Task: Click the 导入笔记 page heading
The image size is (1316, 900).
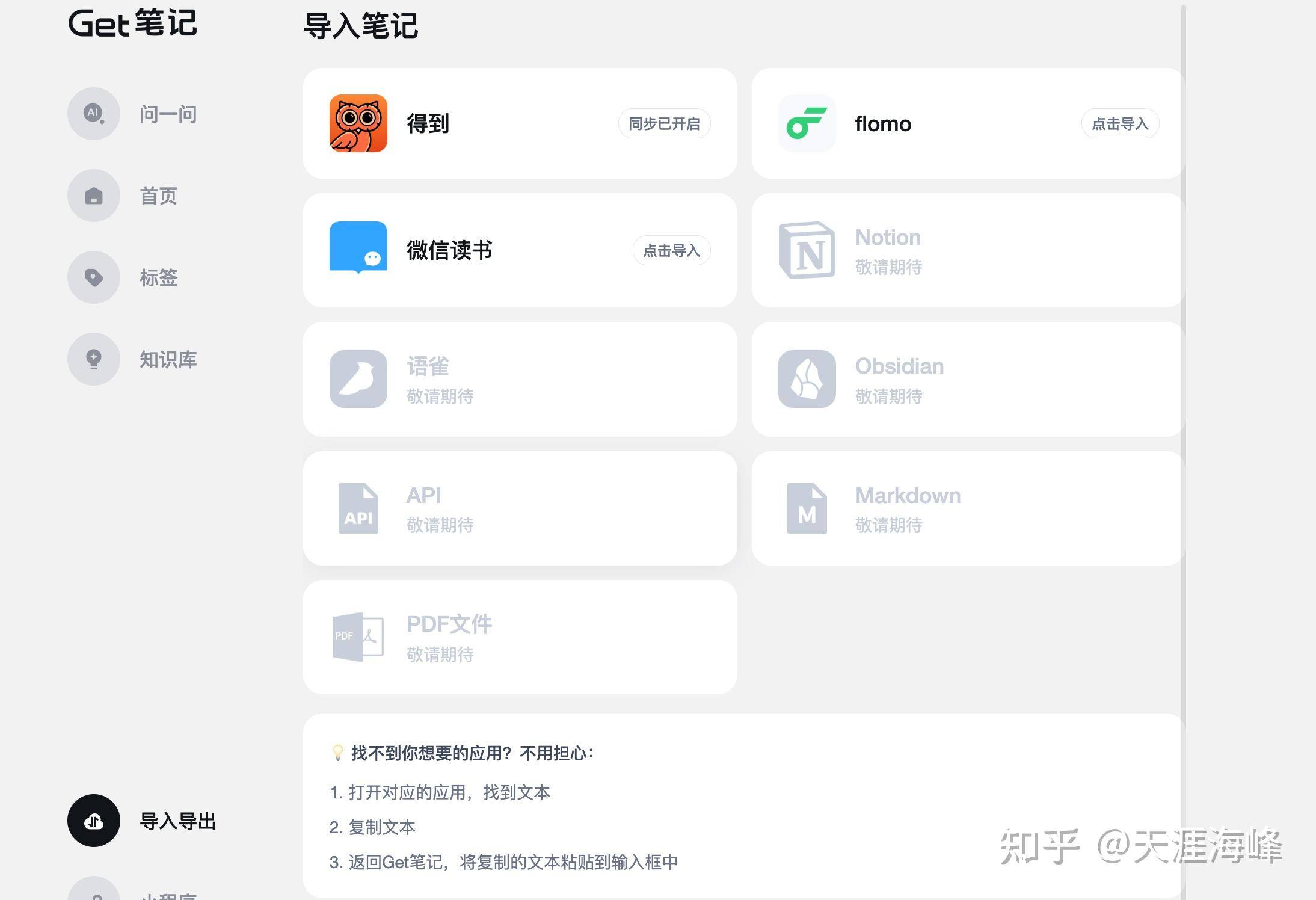Action: coord(361,26)
